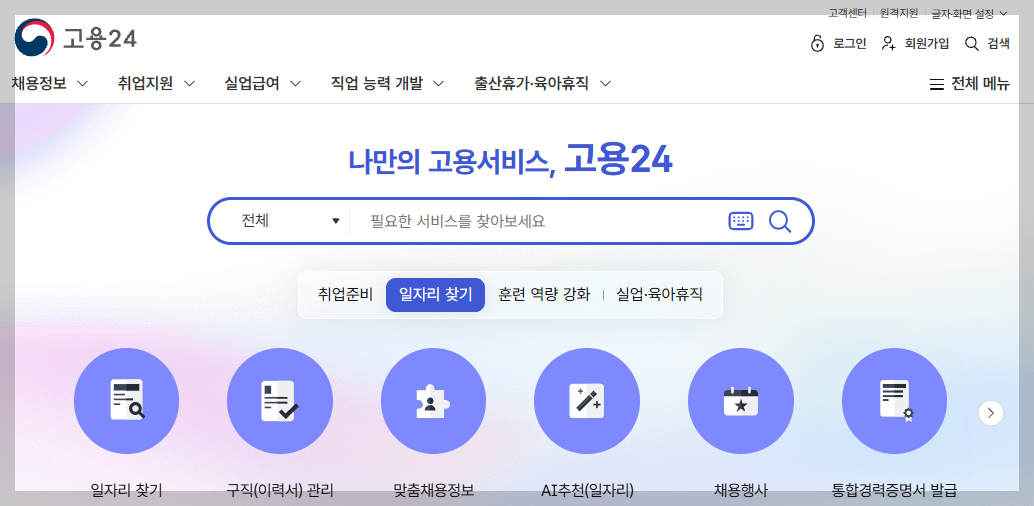The width and height of the screenshot is (1034, 506).
Task: Click the 회원가입 person-plus icon
Action: coord(888,44)
